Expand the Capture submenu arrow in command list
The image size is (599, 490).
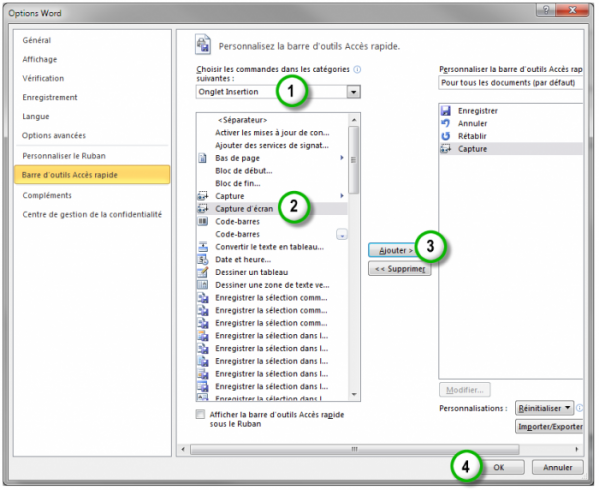tap(342, 196)
